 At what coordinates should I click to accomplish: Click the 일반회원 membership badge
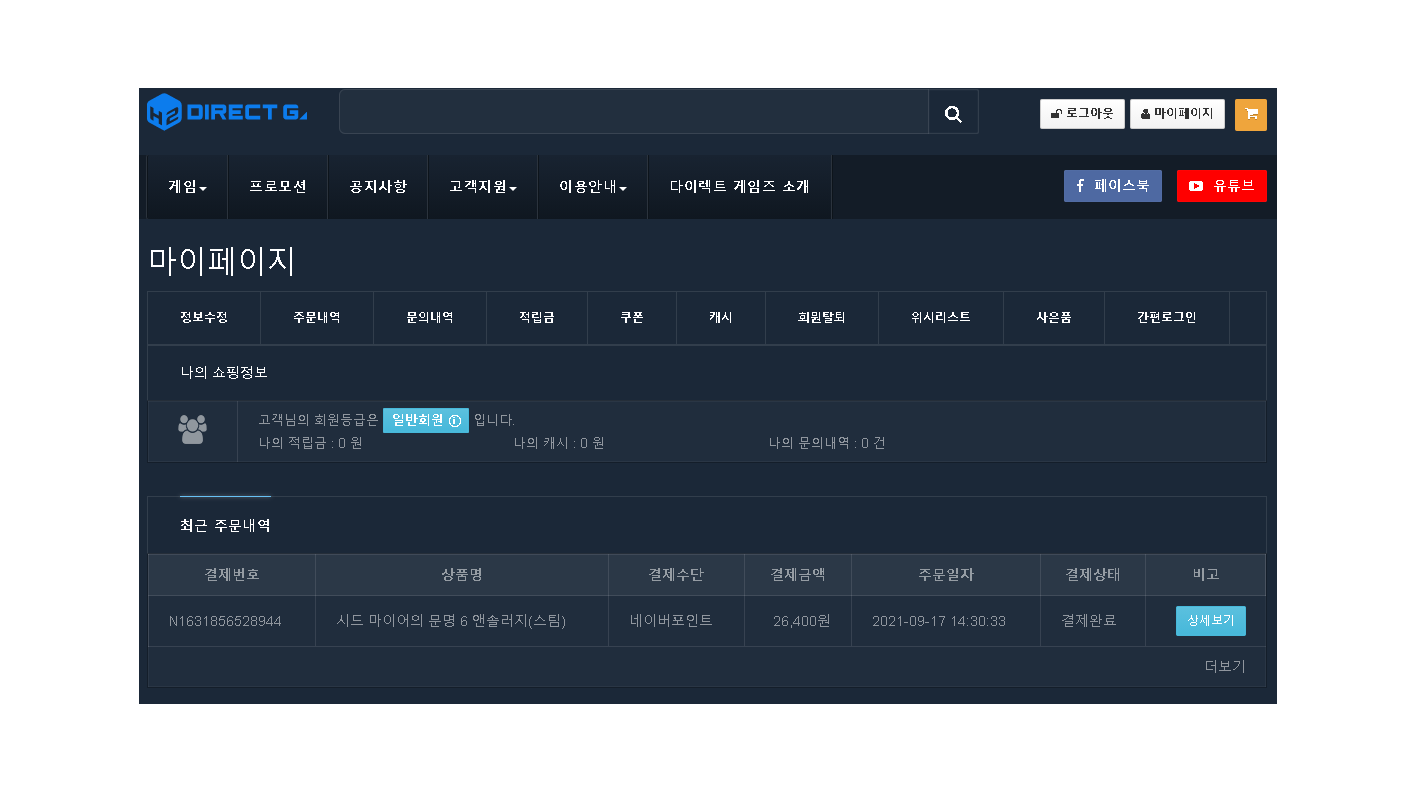426,421
